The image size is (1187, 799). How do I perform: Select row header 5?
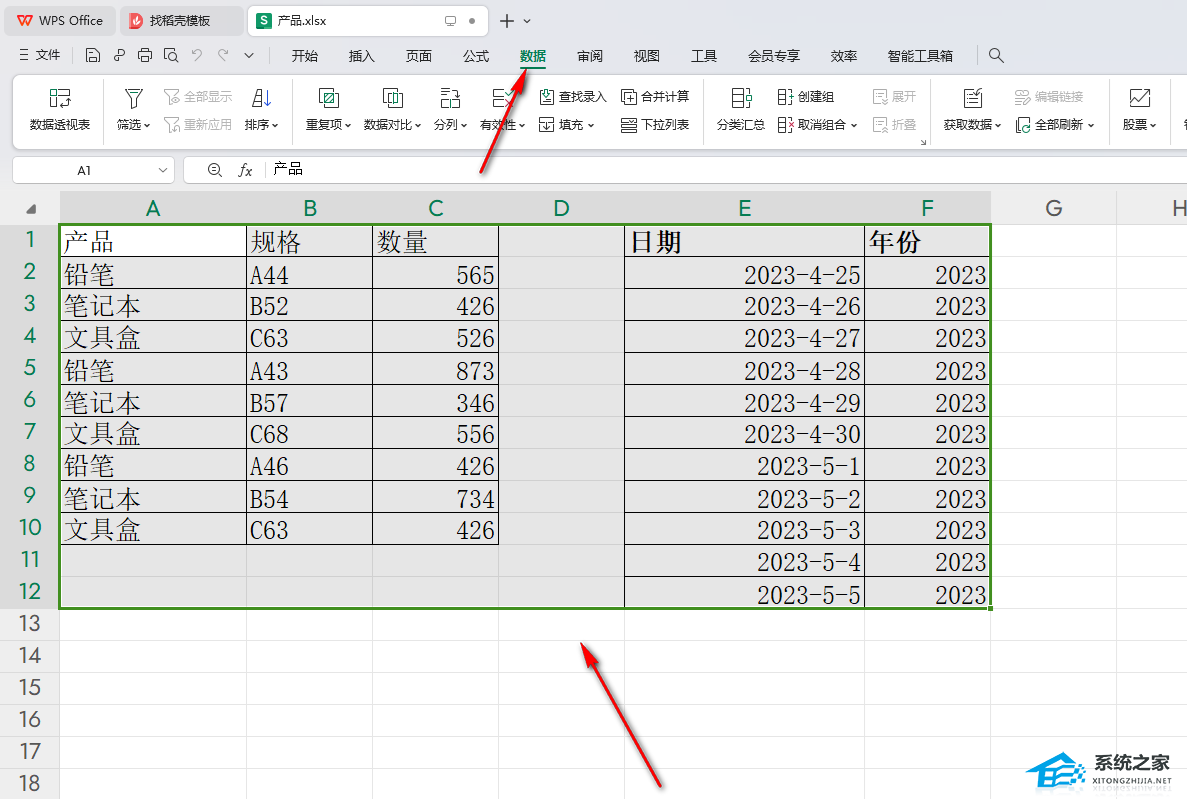tap(30, 368)
